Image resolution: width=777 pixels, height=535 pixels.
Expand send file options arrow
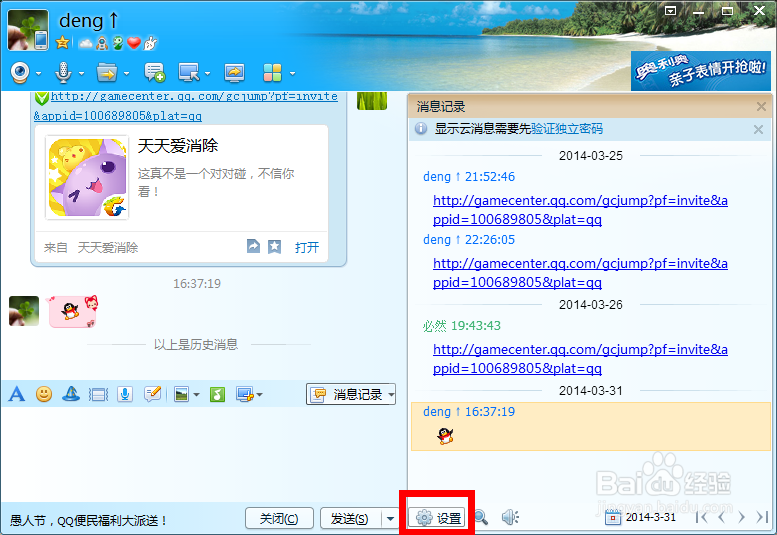click(x=126, y=73)
